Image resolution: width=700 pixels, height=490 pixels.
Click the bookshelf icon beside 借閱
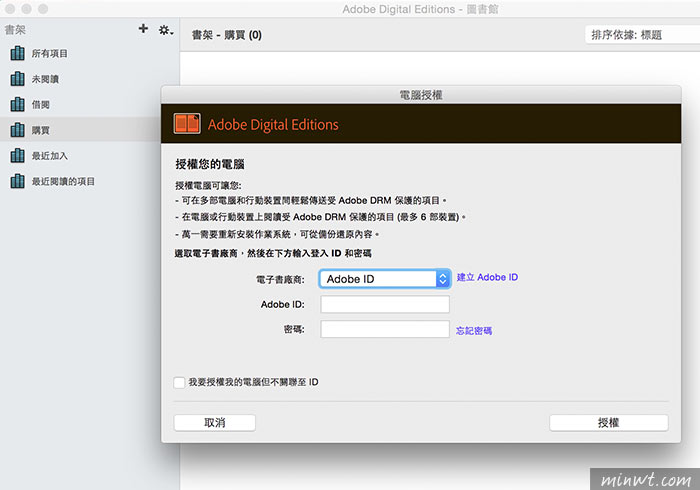(x=17, y=104)
